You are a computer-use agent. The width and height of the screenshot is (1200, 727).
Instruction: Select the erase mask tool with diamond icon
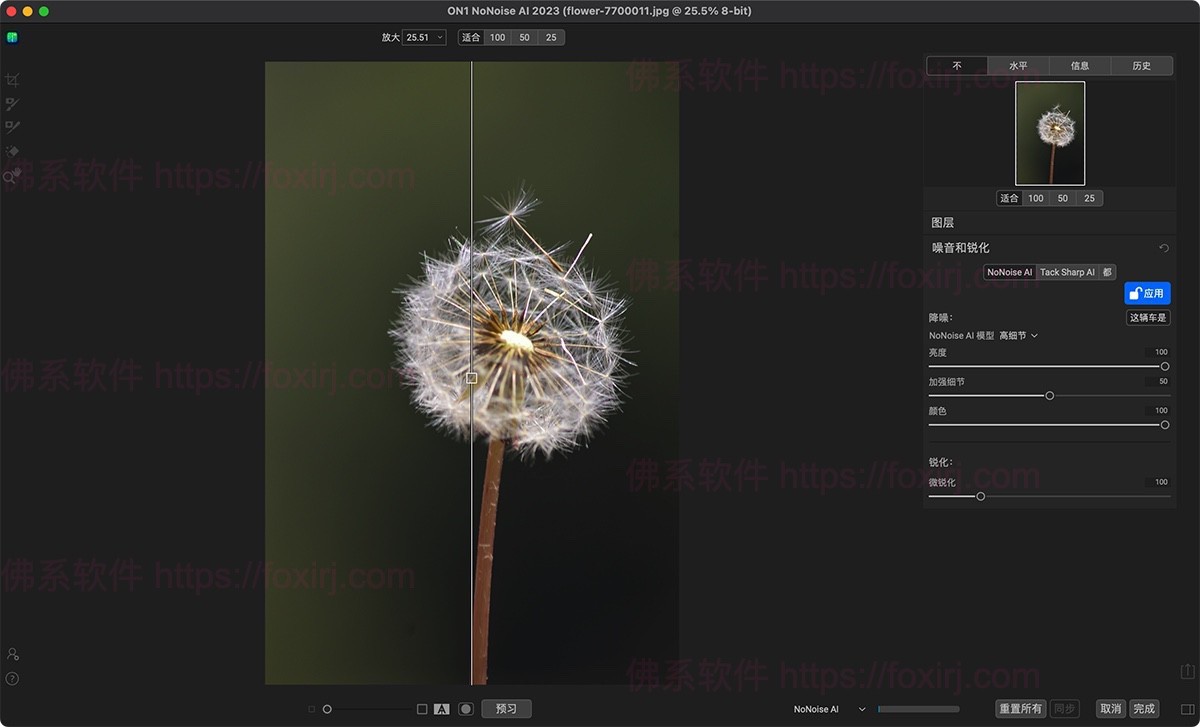pos(12,151)
